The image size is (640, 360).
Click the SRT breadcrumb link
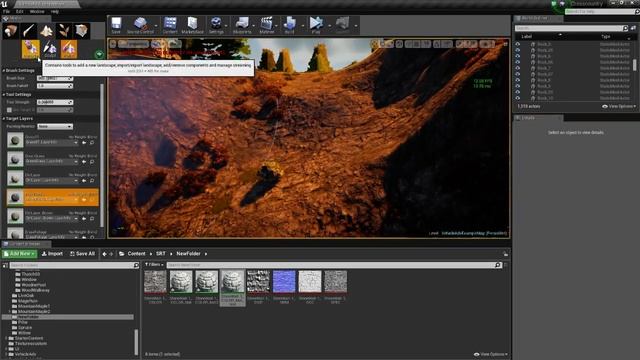161,254
